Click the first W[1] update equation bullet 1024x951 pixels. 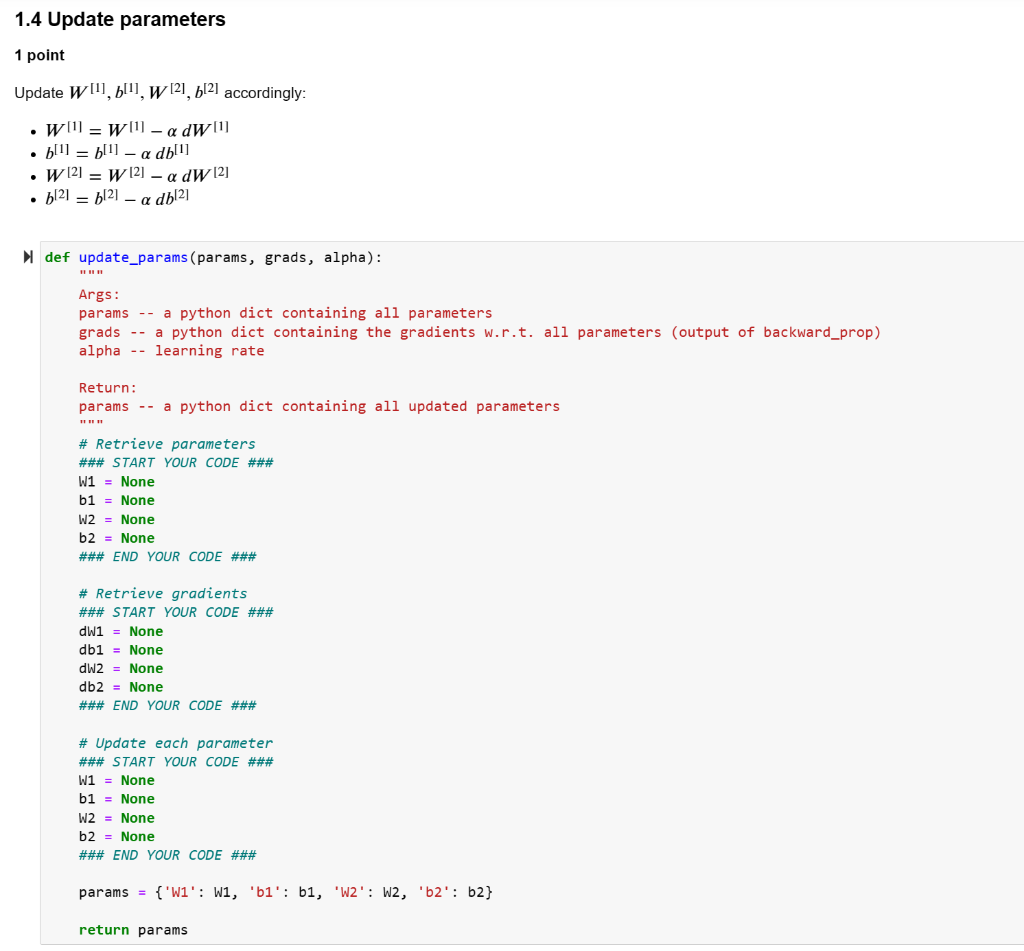click(135, 129)
